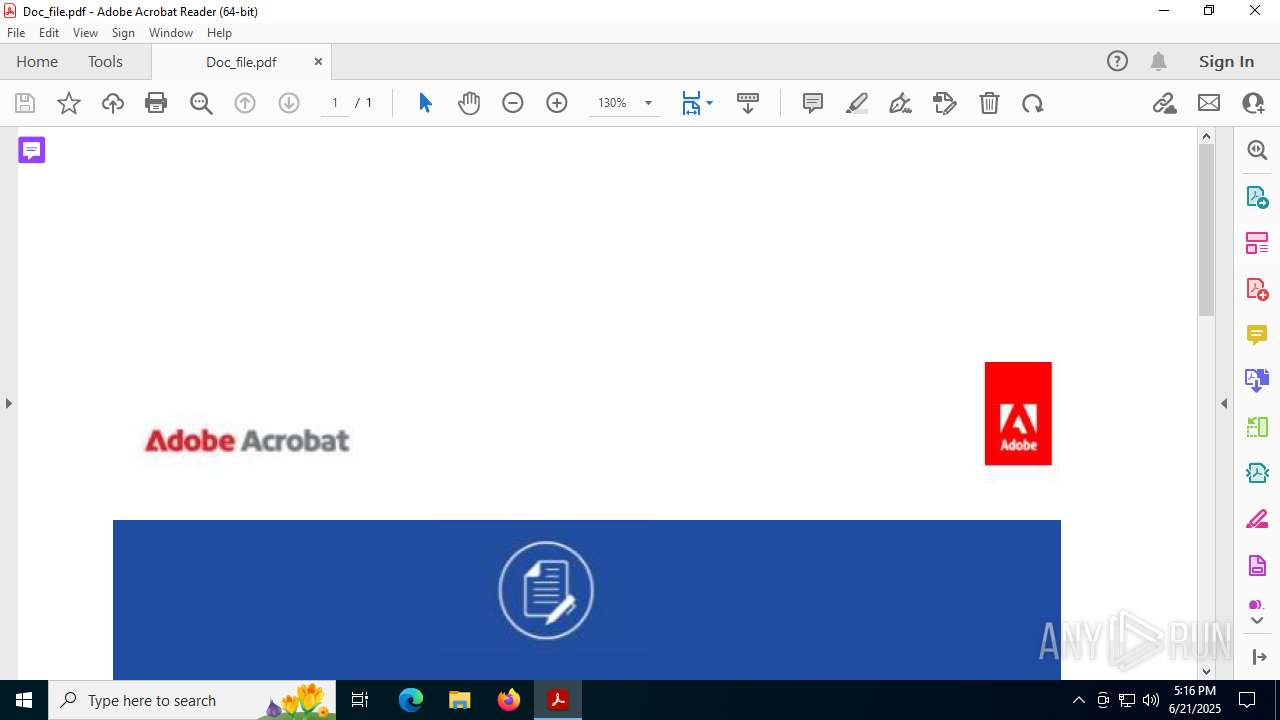Click the scroll up arrow of the document

click(1206, 136)
